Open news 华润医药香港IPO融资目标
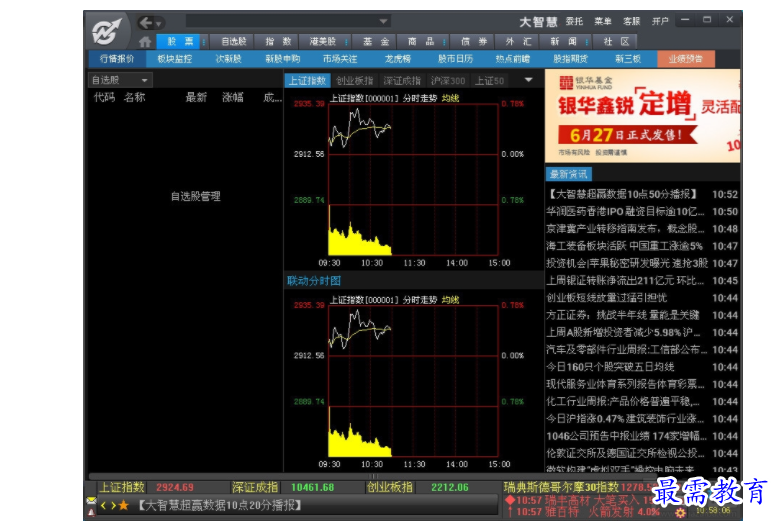Image resolution: width=776 pixels, height=523 pixels. tap(643, 212)
